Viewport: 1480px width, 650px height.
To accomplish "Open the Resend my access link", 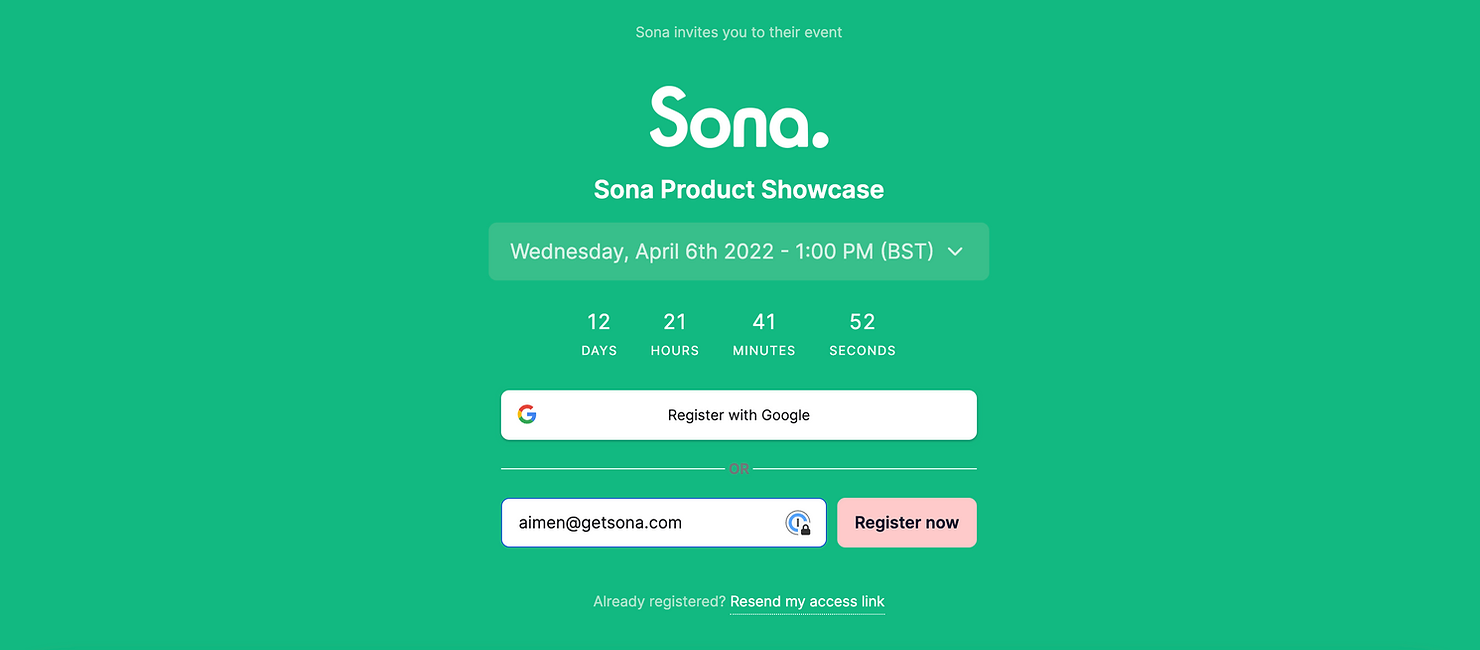I will tap(807, 601).
